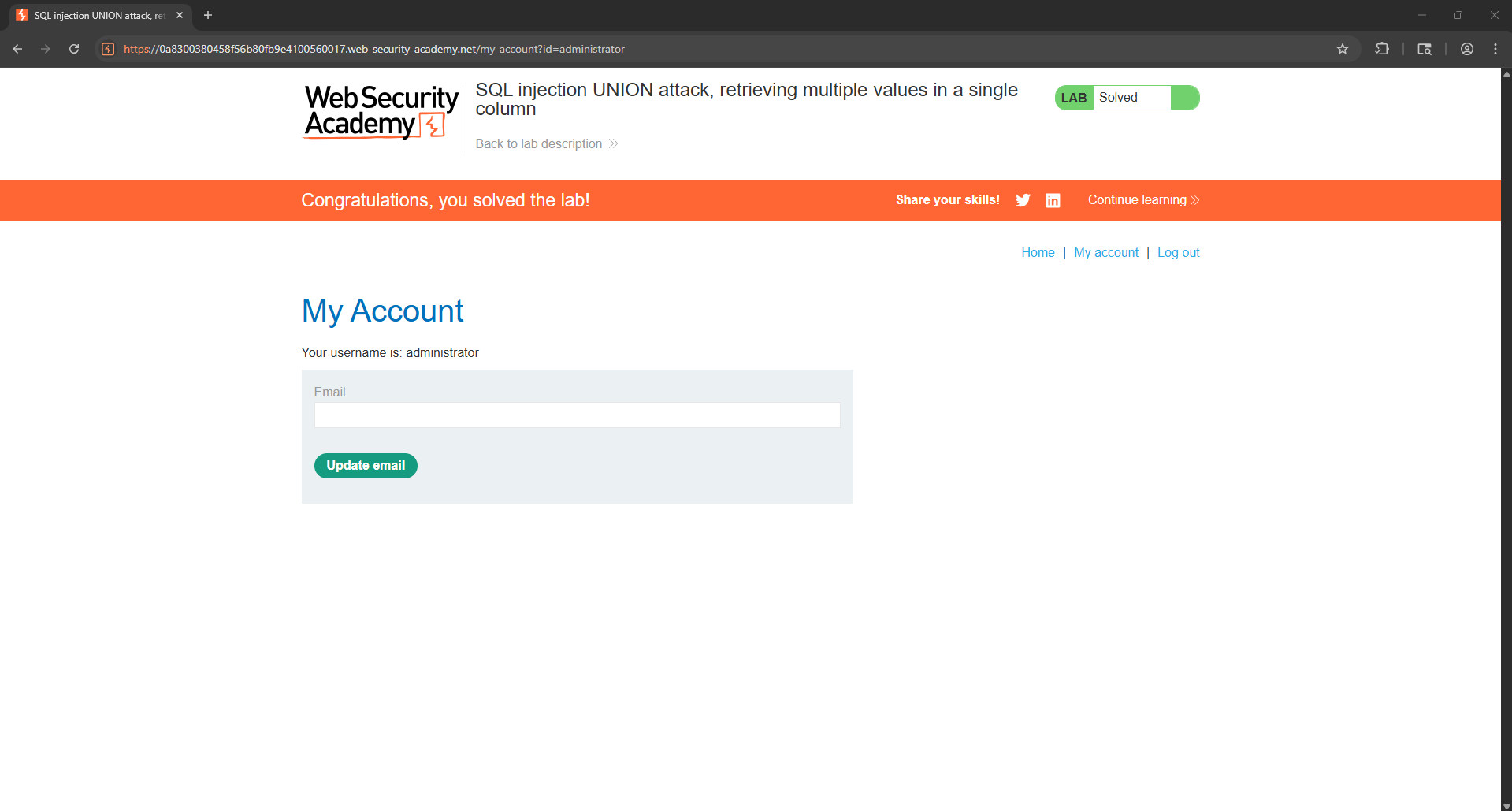
Task: Bookmark this page with star icon
Action: tap(1343, 49)
